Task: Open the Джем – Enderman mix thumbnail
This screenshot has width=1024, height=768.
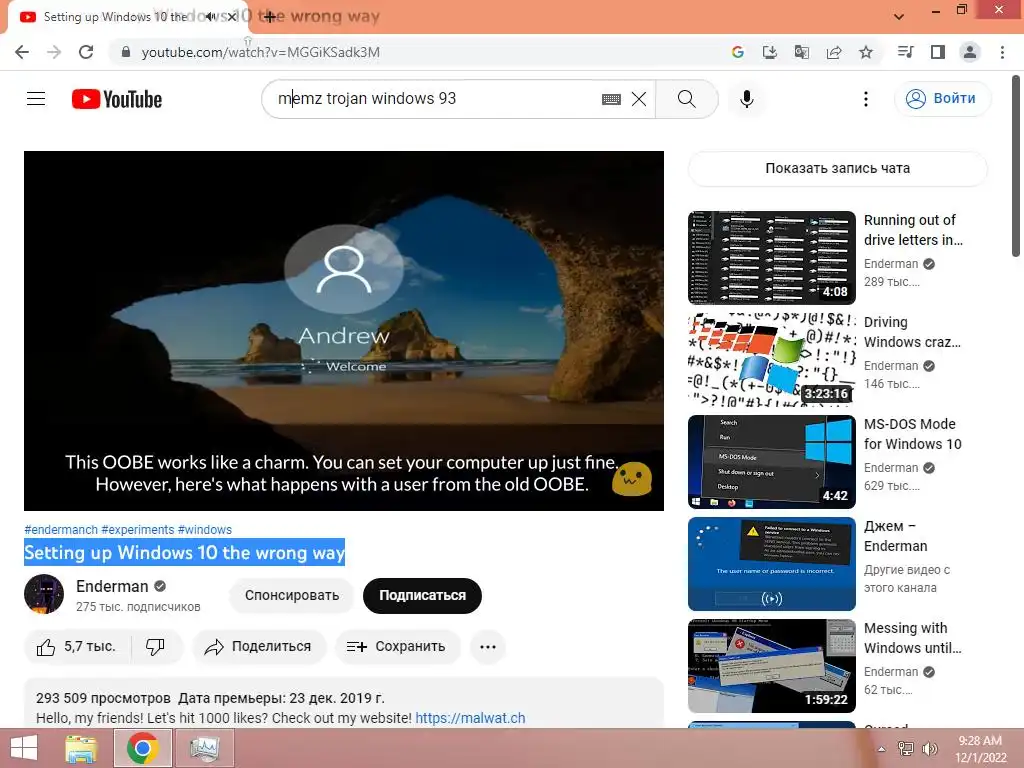Action: click(771, 564)
